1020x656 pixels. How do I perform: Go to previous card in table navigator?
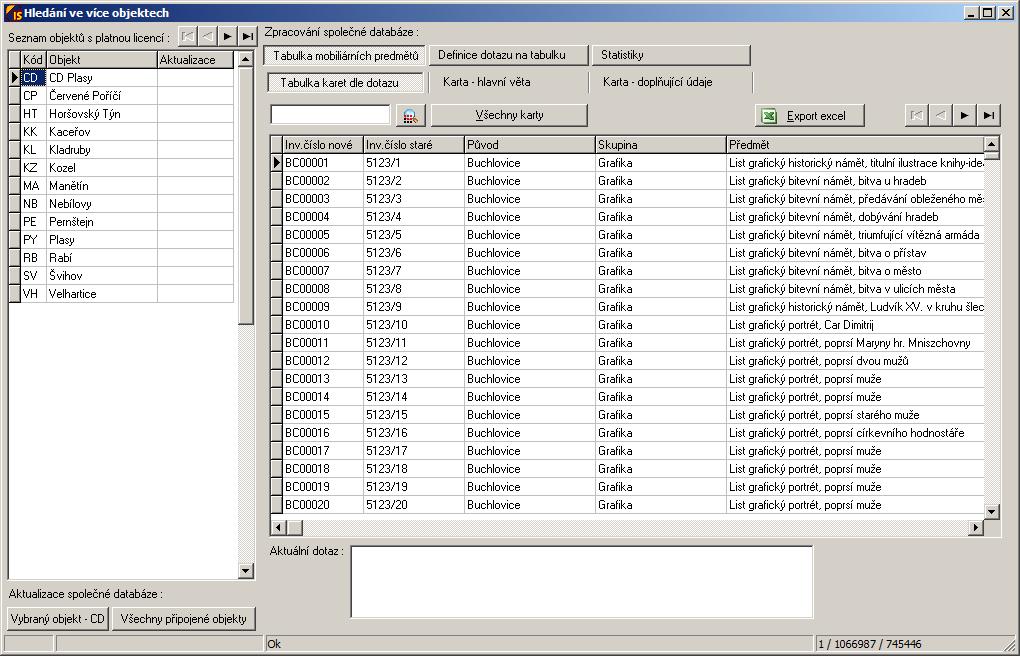[x=940, y=115]
